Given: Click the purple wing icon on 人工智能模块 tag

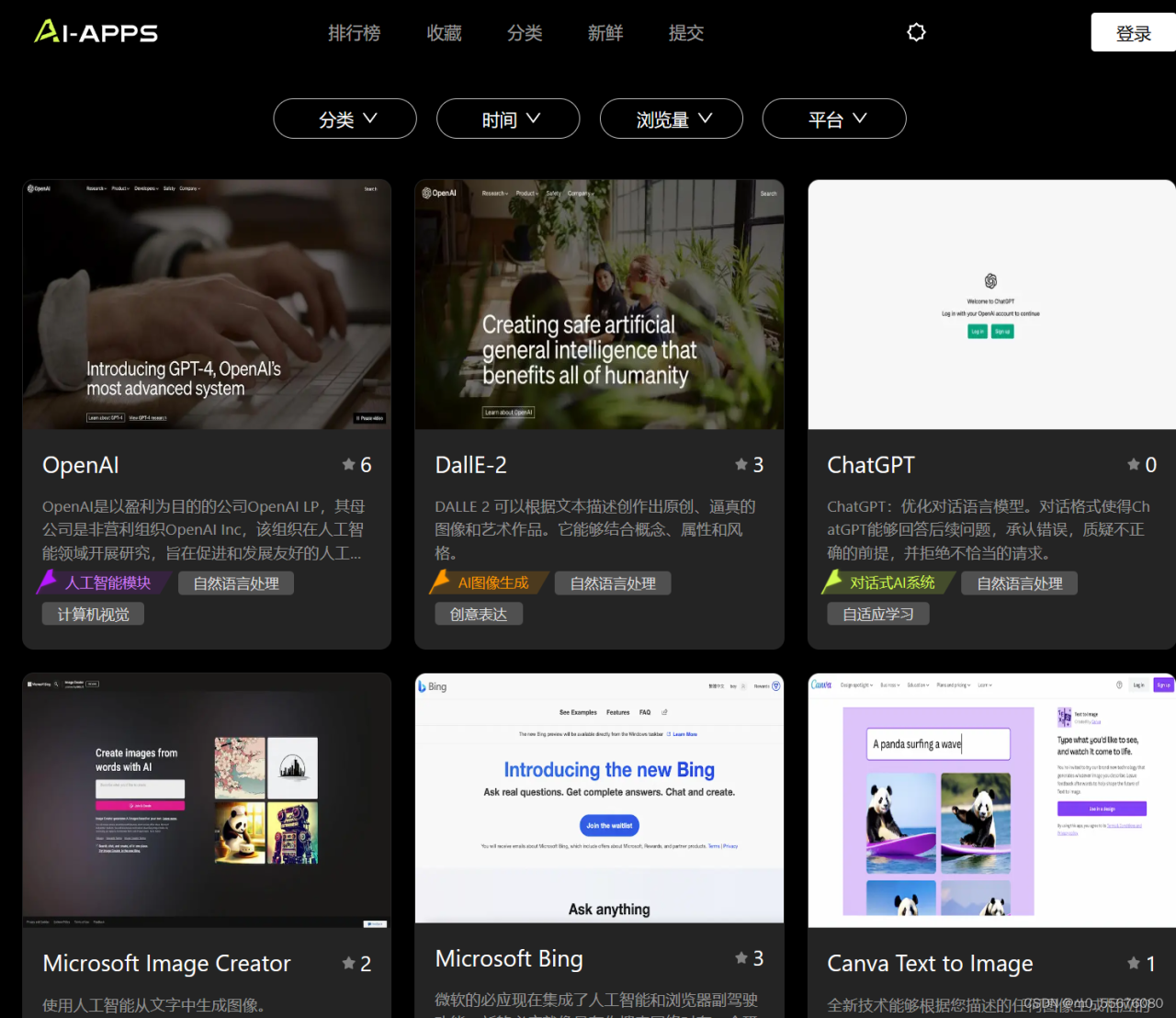Looking at the screenshot, I should pos(47,581).
